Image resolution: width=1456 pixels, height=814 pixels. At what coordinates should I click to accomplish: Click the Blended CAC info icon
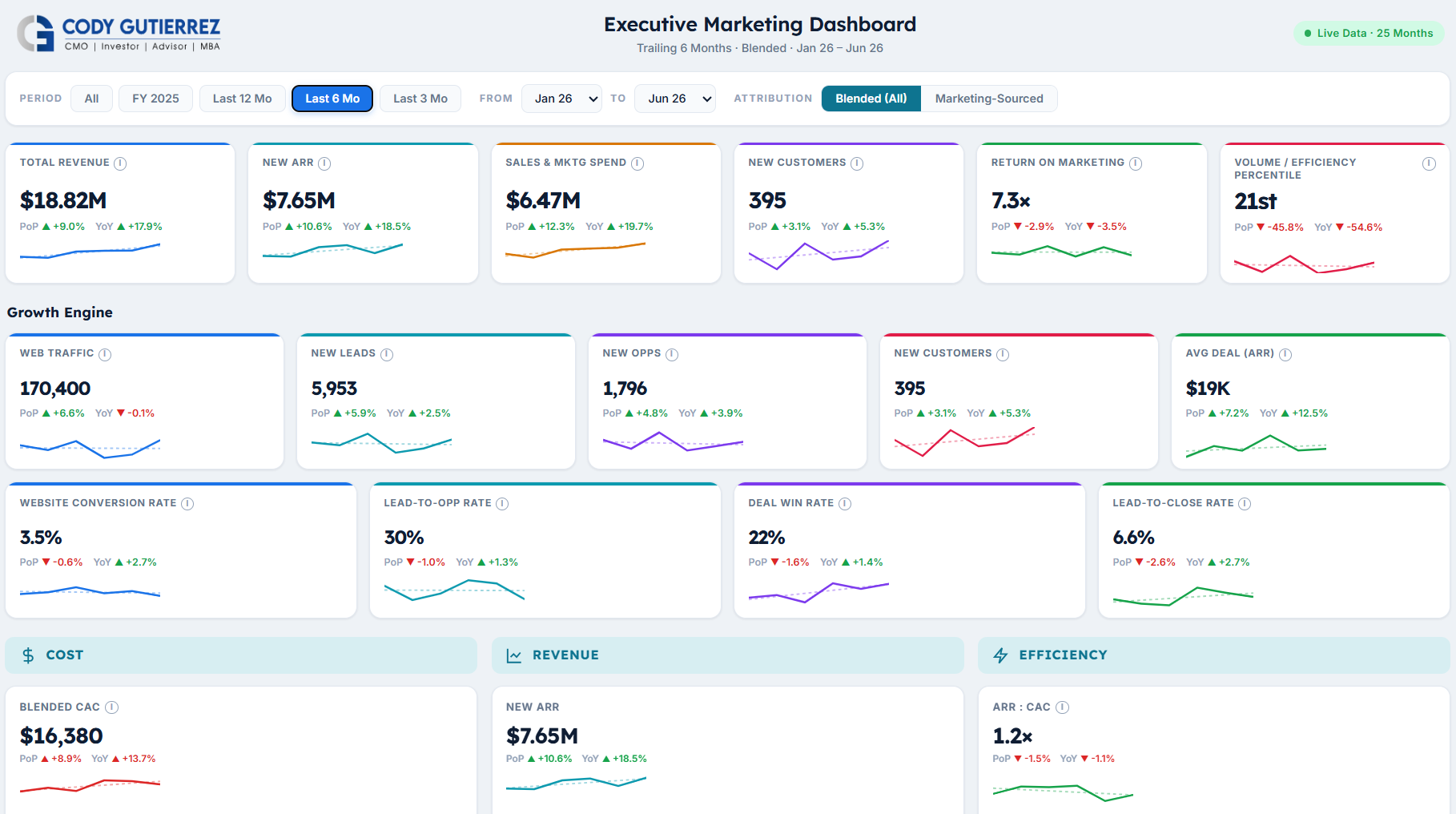tap(112, 707)
